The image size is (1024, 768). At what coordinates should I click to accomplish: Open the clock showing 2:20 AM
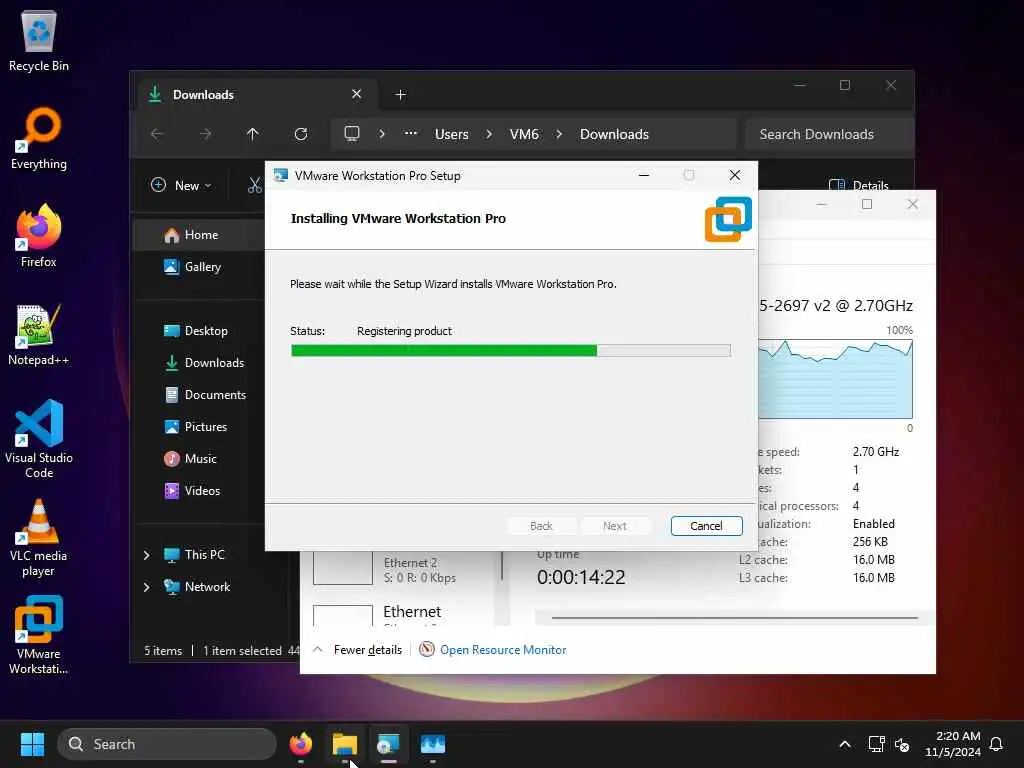[x=952, y=744]
